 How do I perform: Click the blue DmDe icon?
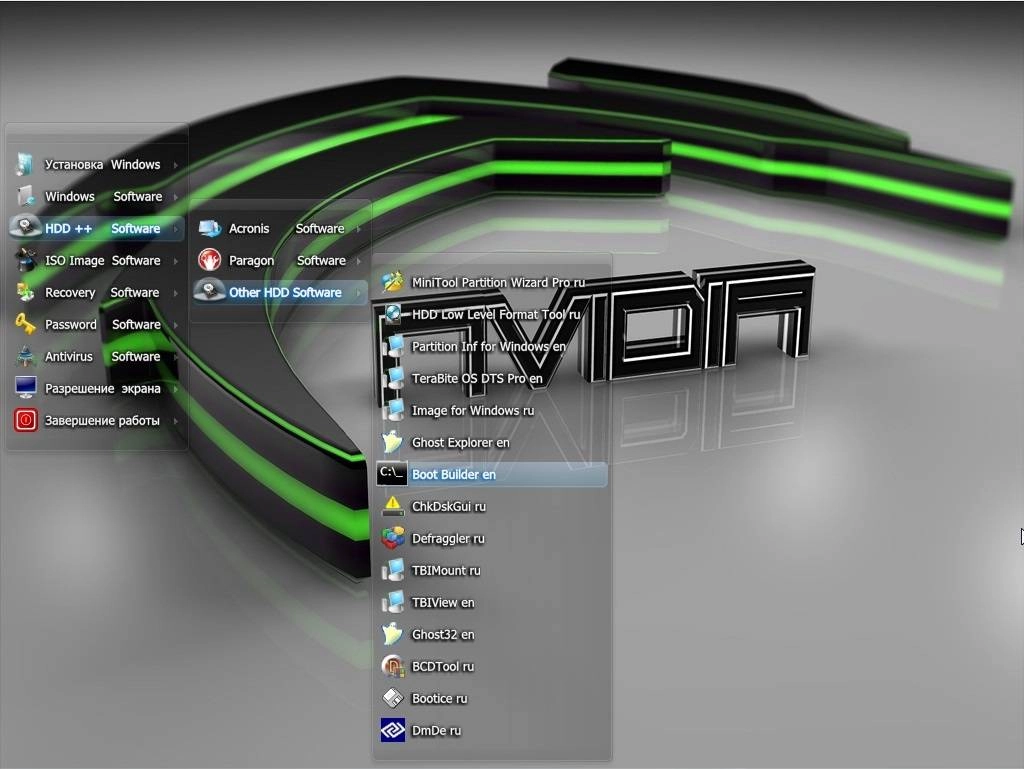[x=392, y=730]
